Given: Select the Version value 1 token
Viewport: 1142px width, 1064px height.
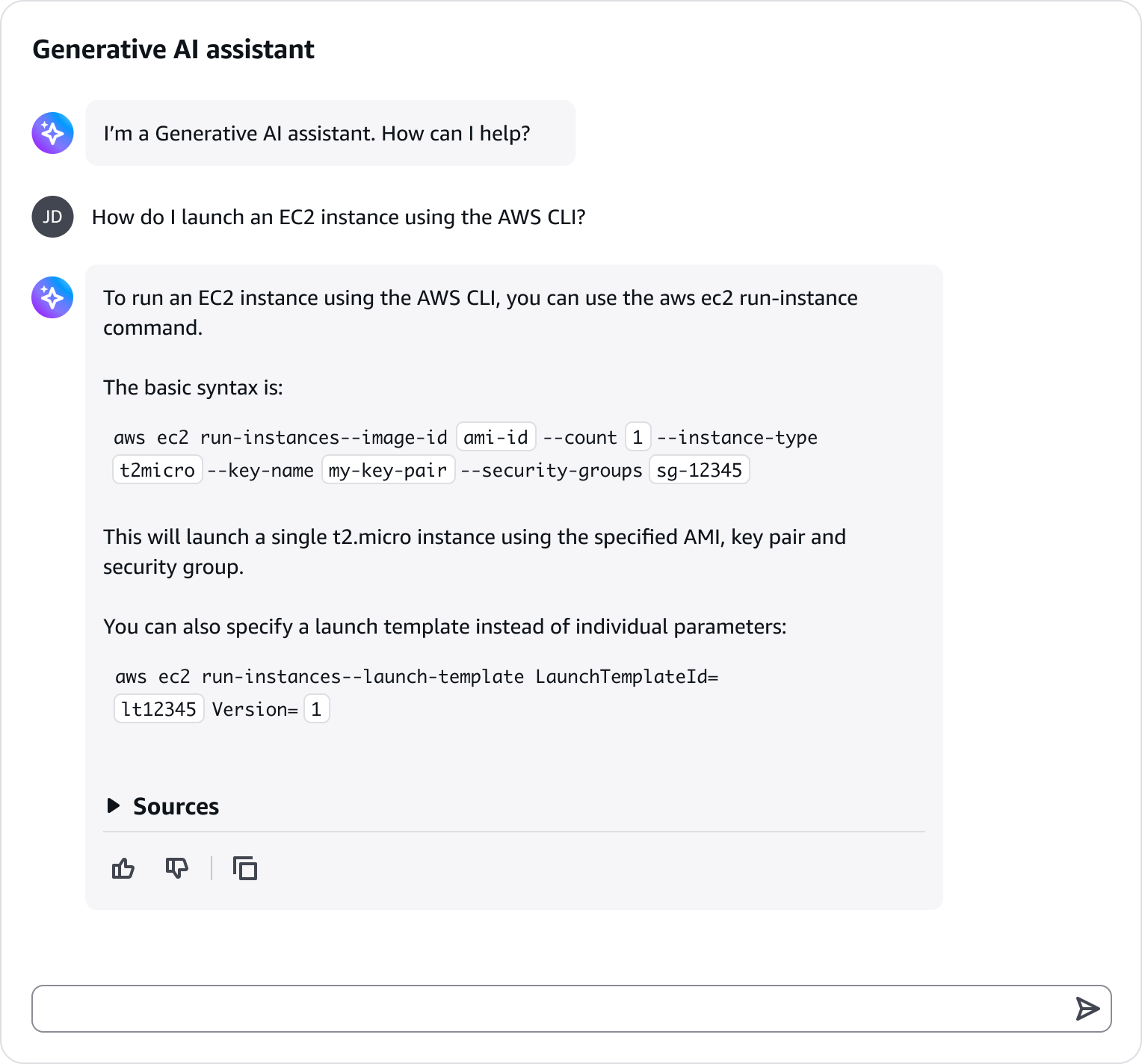Looking at the screenshot, I should click(x=316, y=709).
